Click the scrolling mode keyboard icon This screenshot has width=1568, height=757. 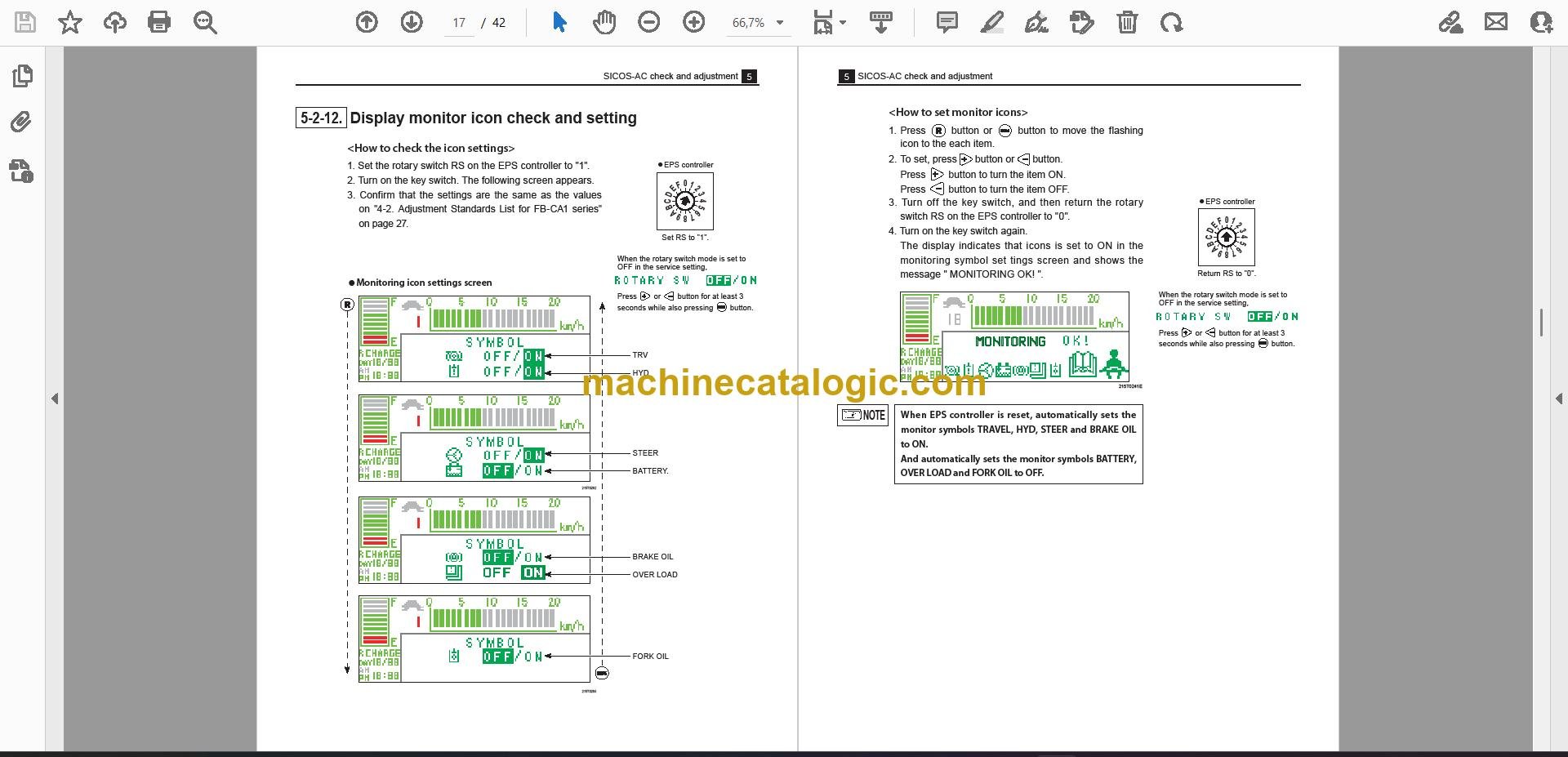pyautogui.click(x=880, y=22)
